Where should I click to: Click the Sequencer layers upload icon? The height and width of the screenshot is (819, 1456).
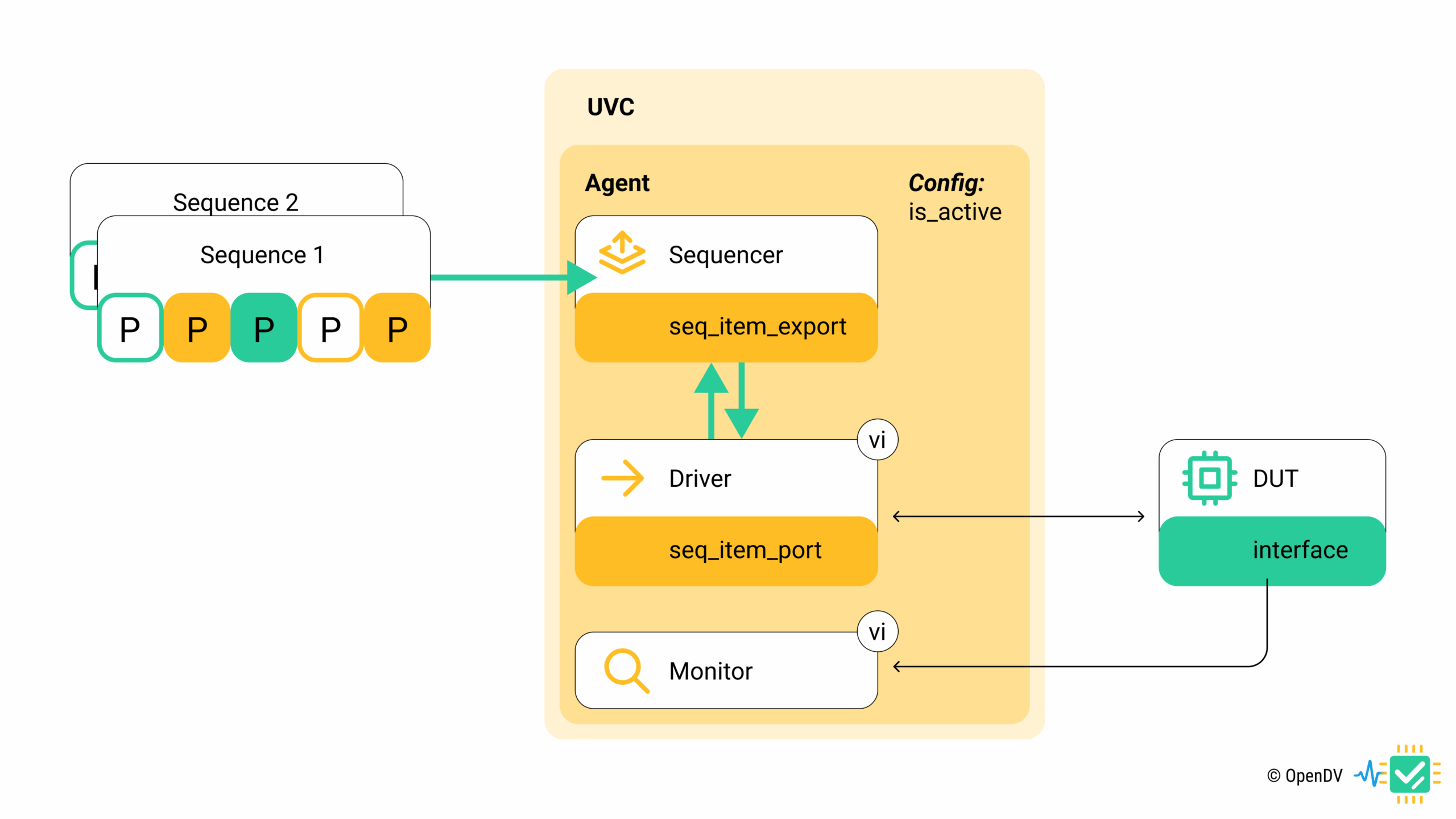coord(622,253)
